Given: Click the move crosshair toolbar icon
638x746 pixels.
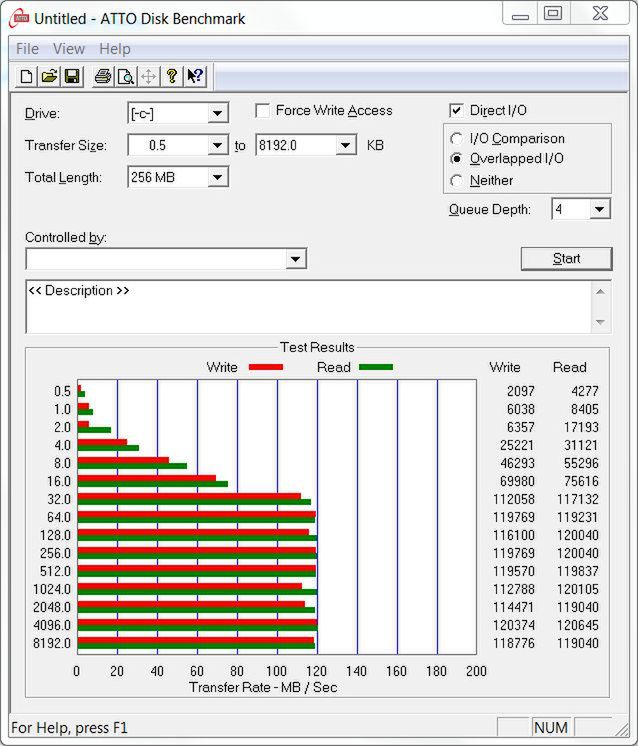Looking at the screenshot, I should tap(148, 77).
